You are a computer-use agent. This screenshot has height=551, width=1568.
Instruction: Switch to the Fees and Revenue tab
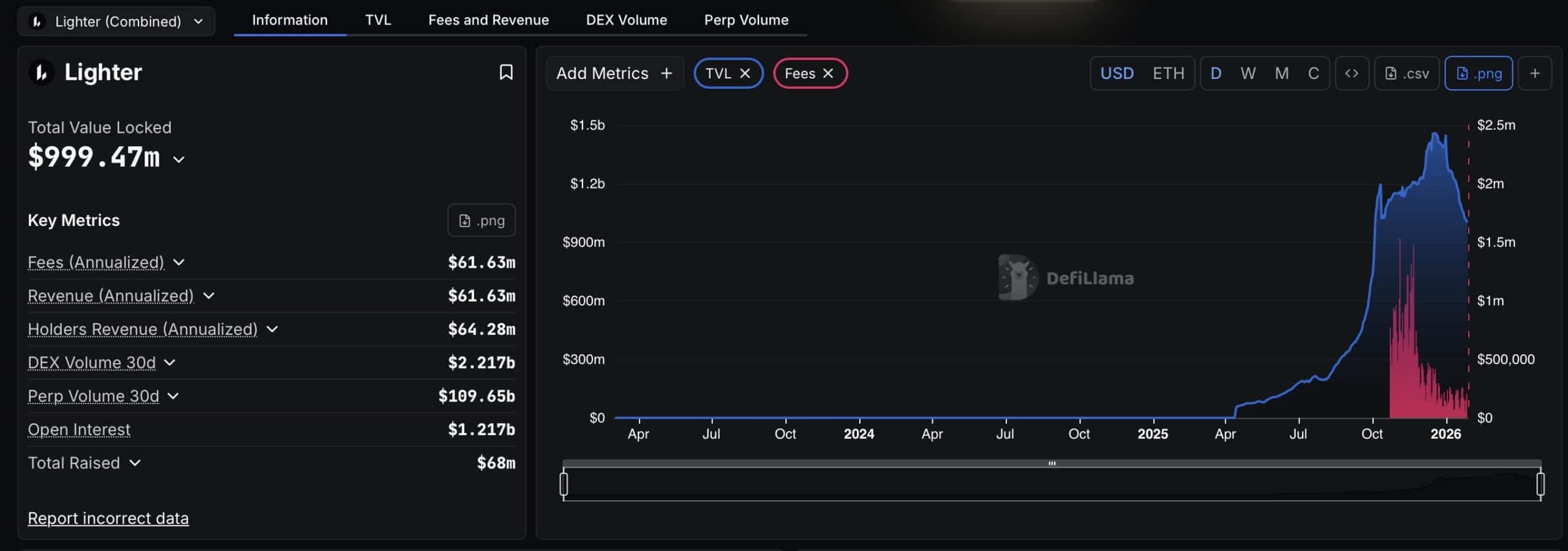coord(488,20)
